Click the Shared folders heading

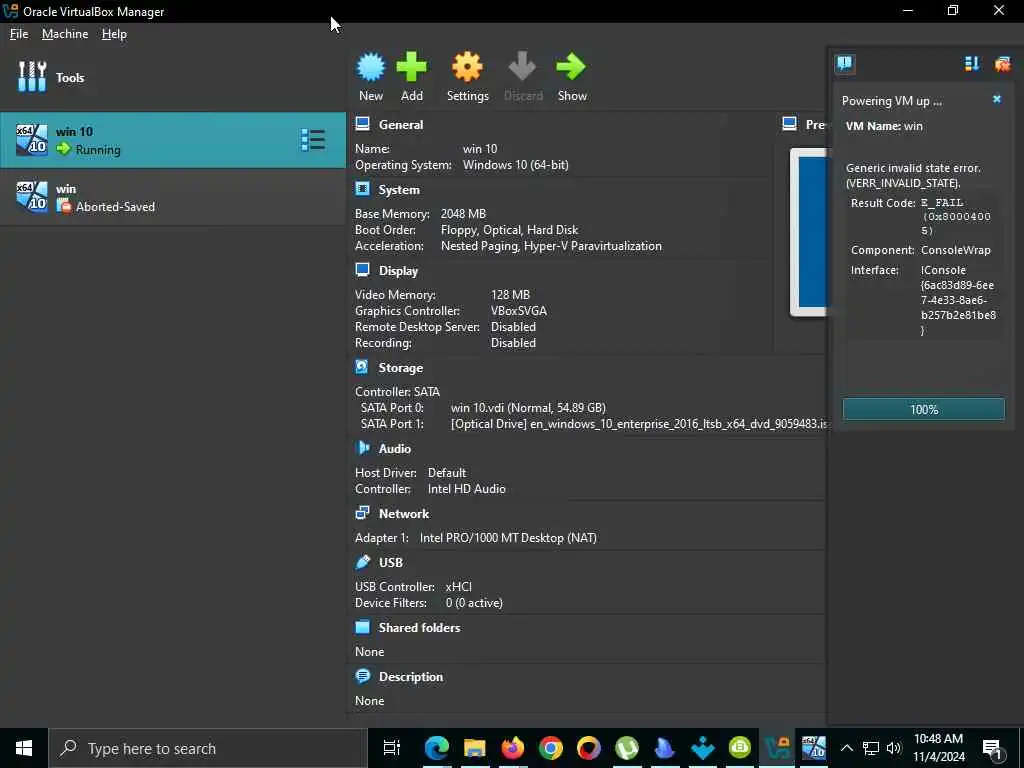(x=419, y=628)
